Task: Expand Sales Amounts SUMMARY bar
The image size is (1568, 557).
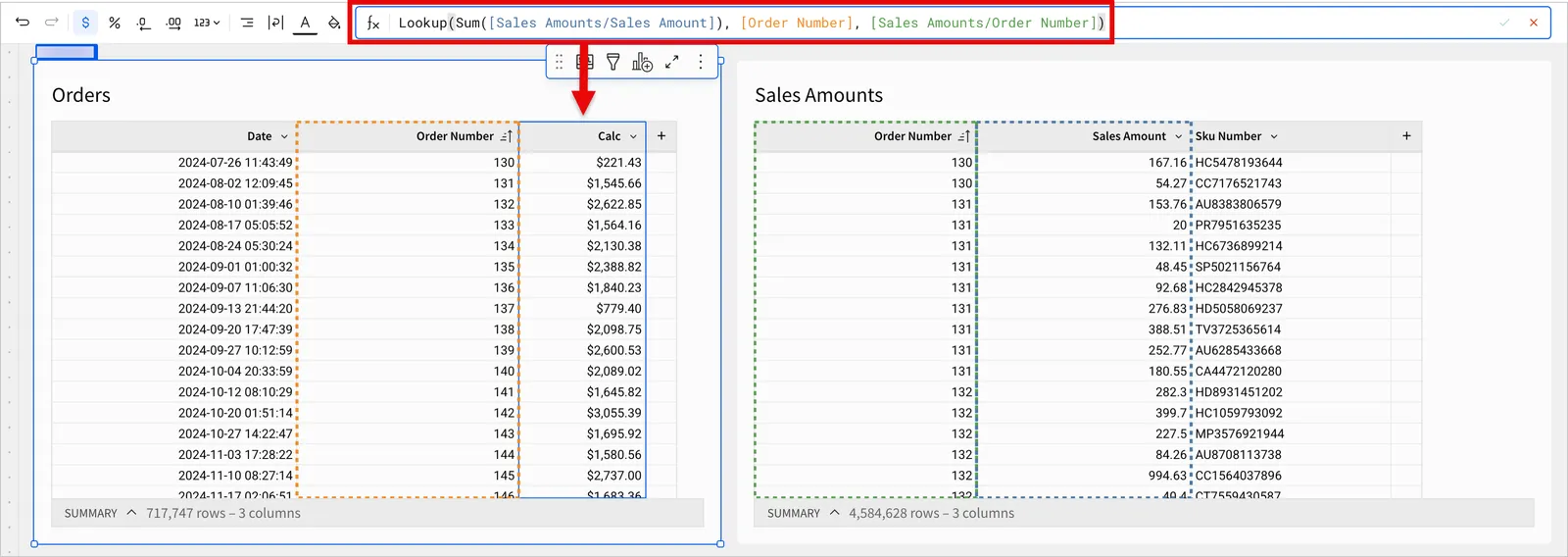Action: click(x=834, y=513)
